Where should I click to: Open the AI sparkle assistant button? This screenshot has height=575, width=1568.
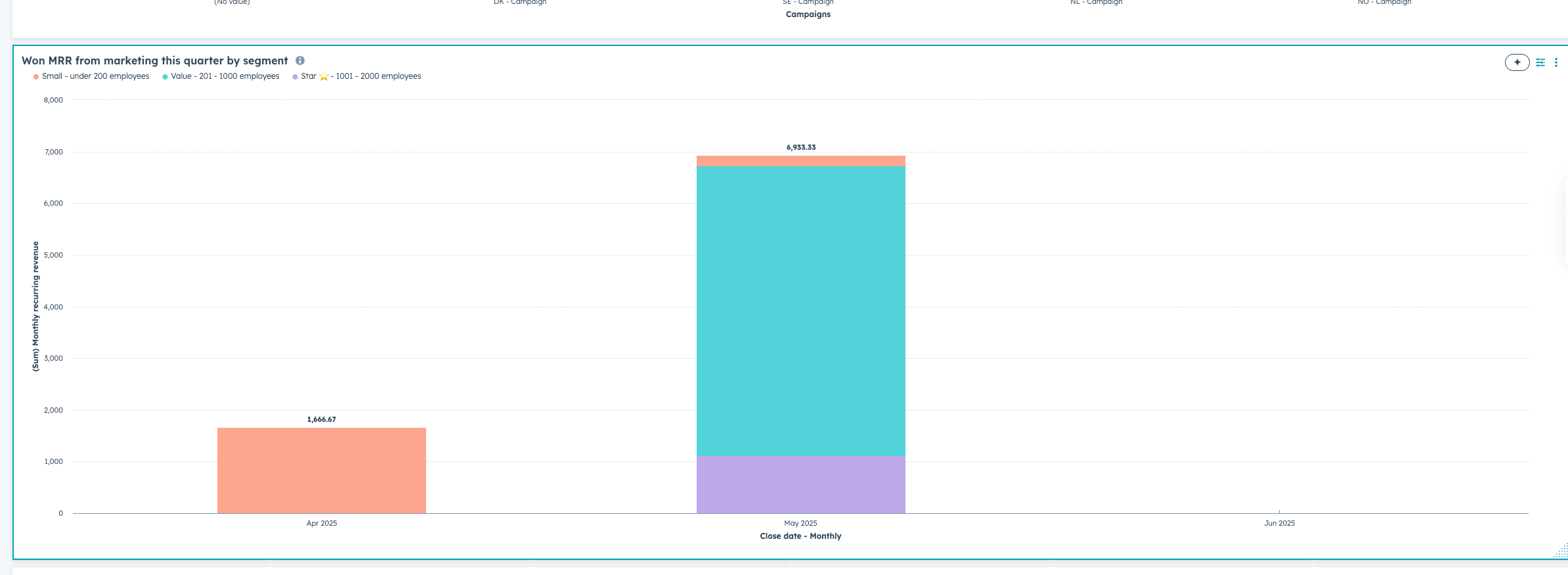[1517, 62]
